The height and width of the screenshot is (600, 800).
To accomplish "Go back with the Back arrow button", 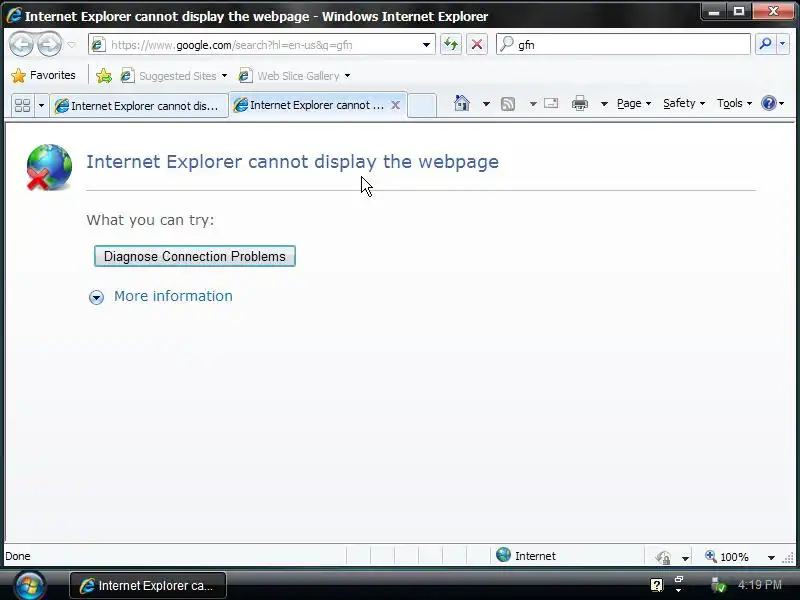I will coord(21,45).
